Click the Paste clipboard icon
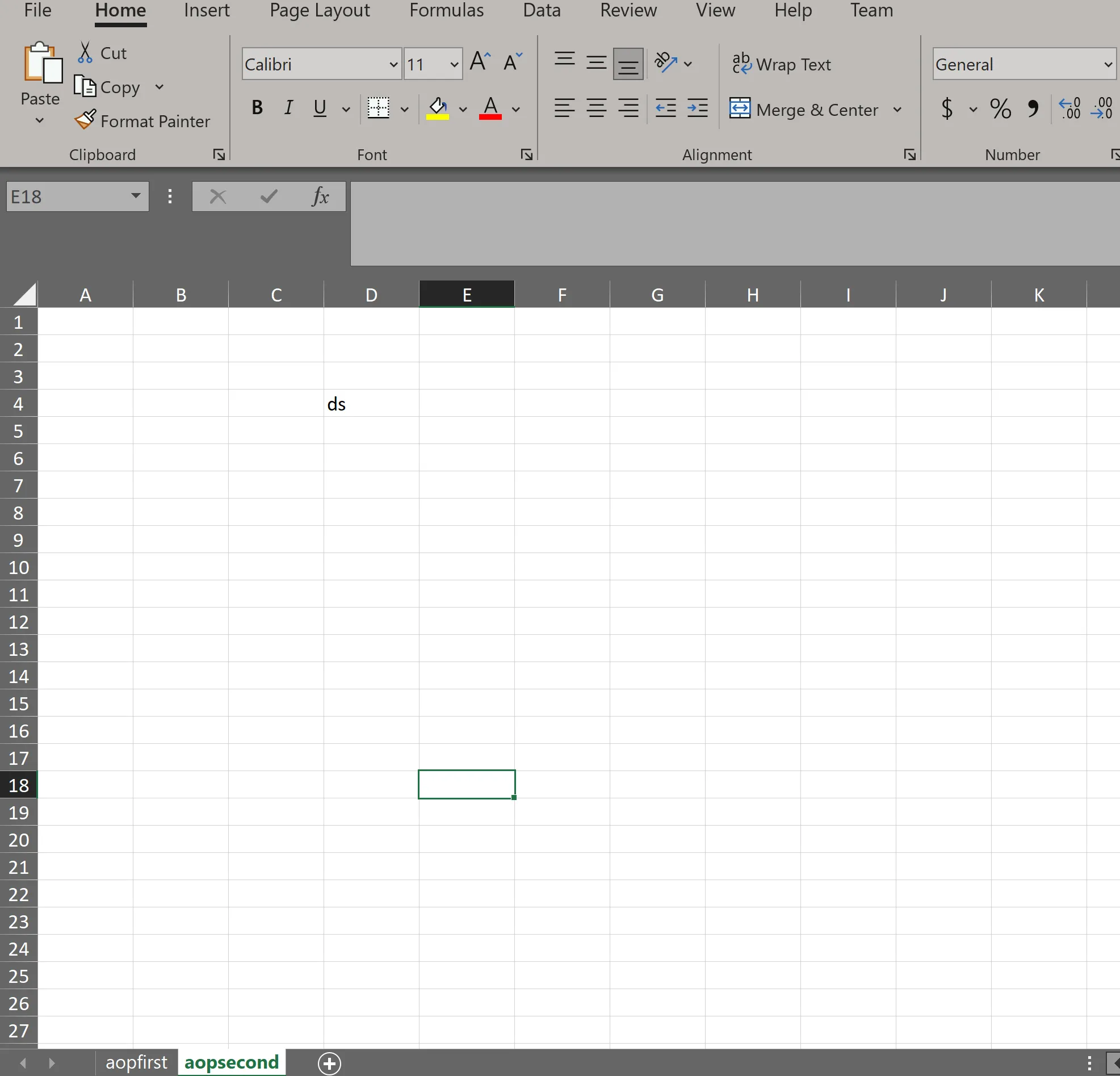This screenshot has height=1076, width=1120. [x=42, y=63]
